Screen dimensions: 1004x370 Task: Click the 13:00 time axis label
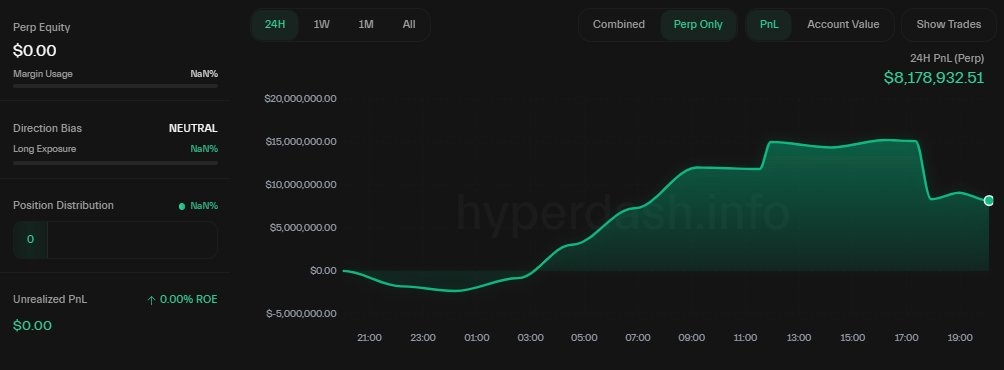tap(799, 338)
